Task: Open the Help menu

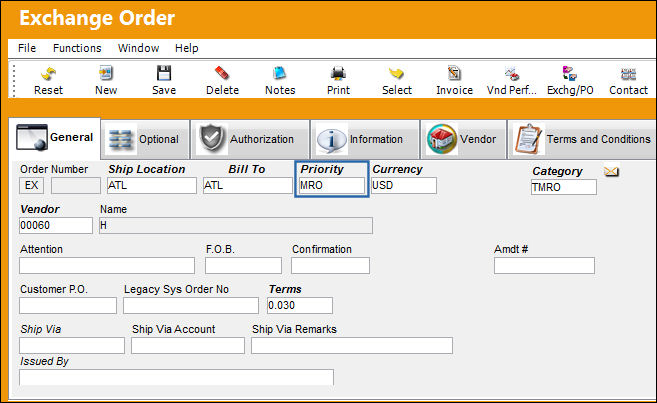Action: point(186,48)
